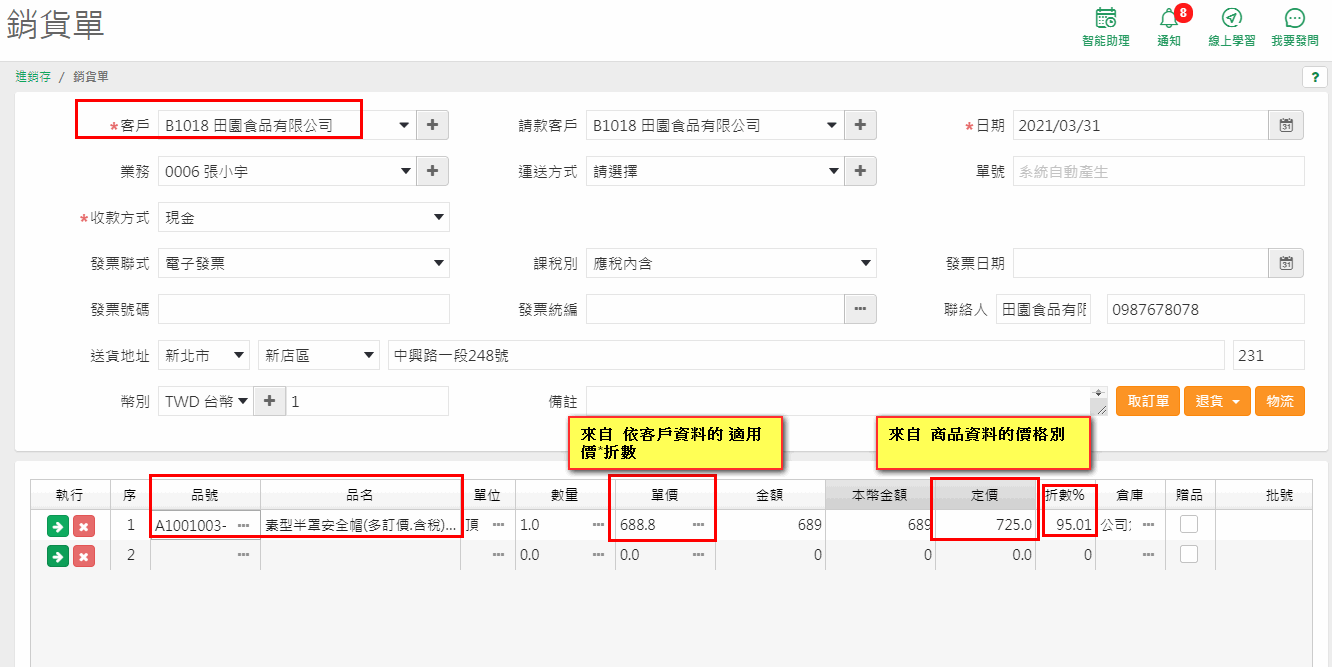The image size is (1332, 667).
Task: Expand the 發票聯式 dropdown
Action: pos(438,264)
